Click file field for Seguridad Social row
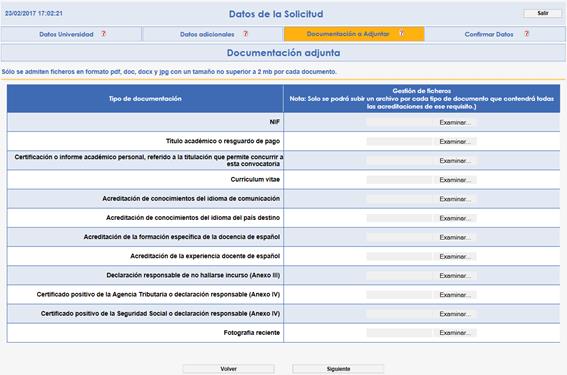The width and height of the screenshot is (567, 375). [399, 314]
